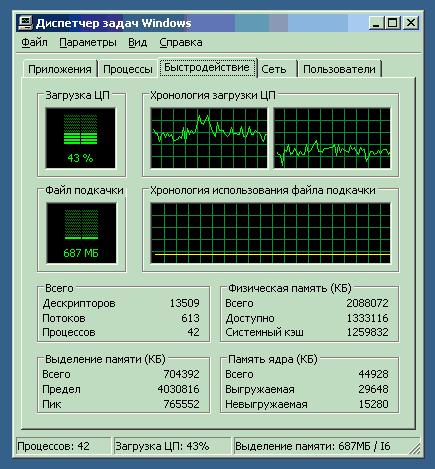The width and height of the screenshot is (435, 469).
Task: Click the Загрузка ЦП 43 % meter
Action: pos(80,138)
